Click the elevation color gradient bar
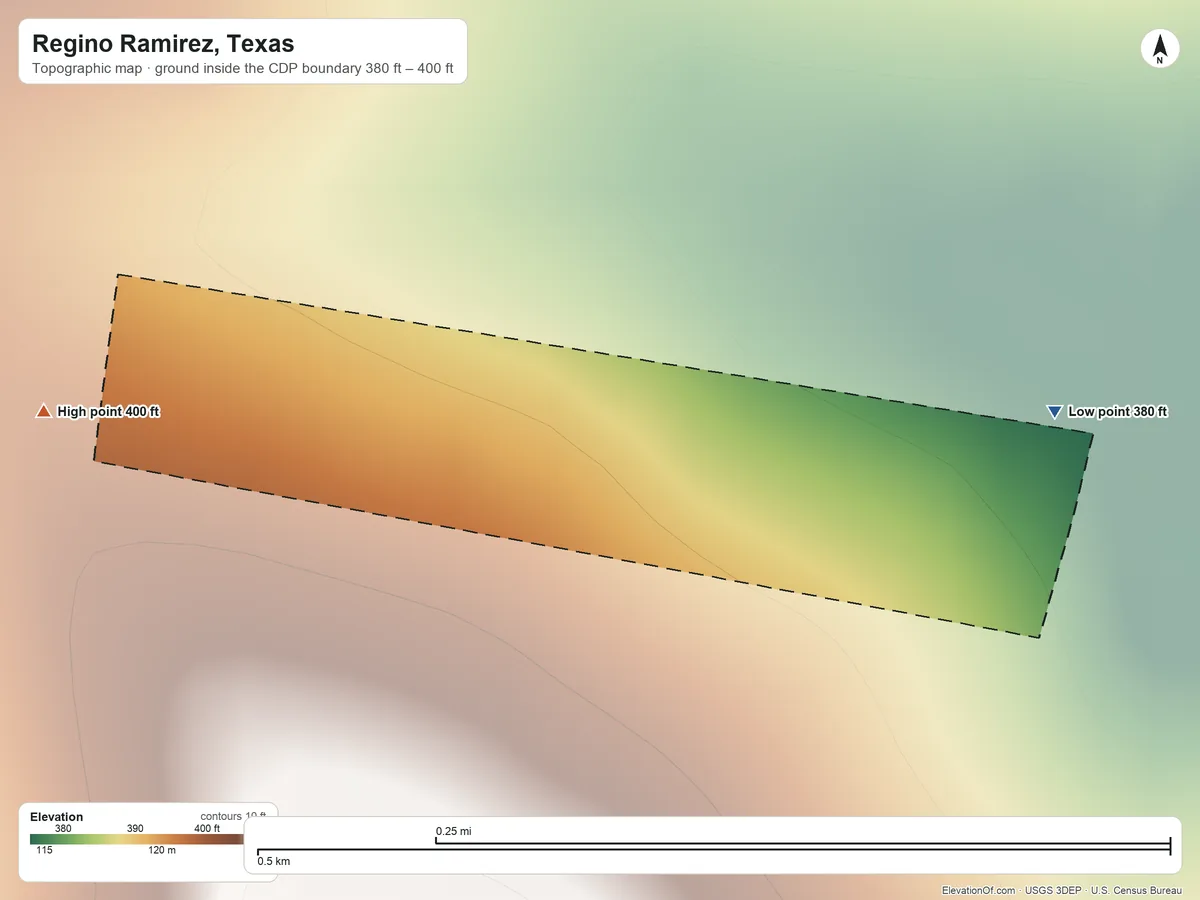Viewport: 1200px width, 900px height. (x=137, y=839)
